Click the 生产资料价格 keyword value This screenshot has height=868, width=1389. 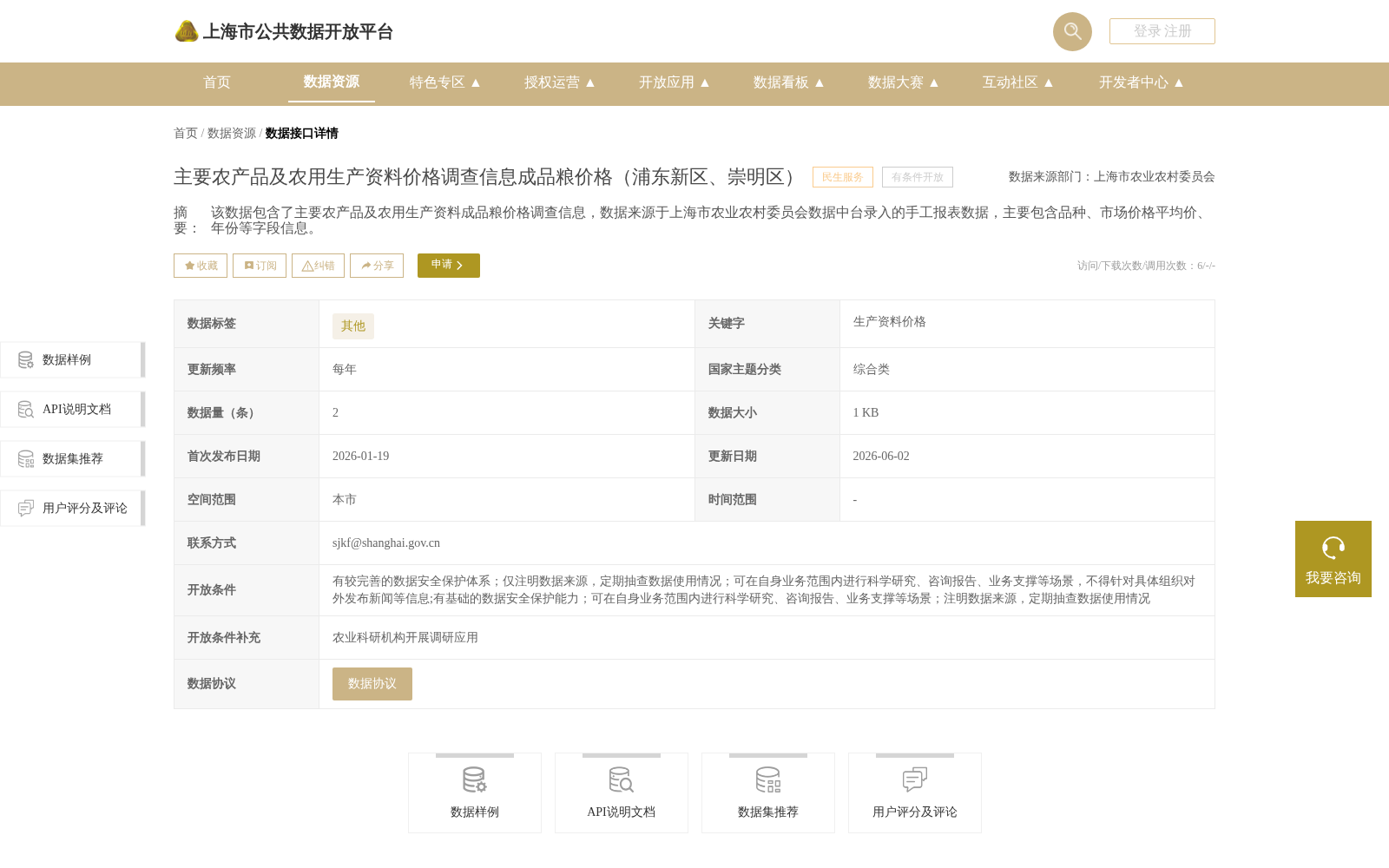pos(890,322)
